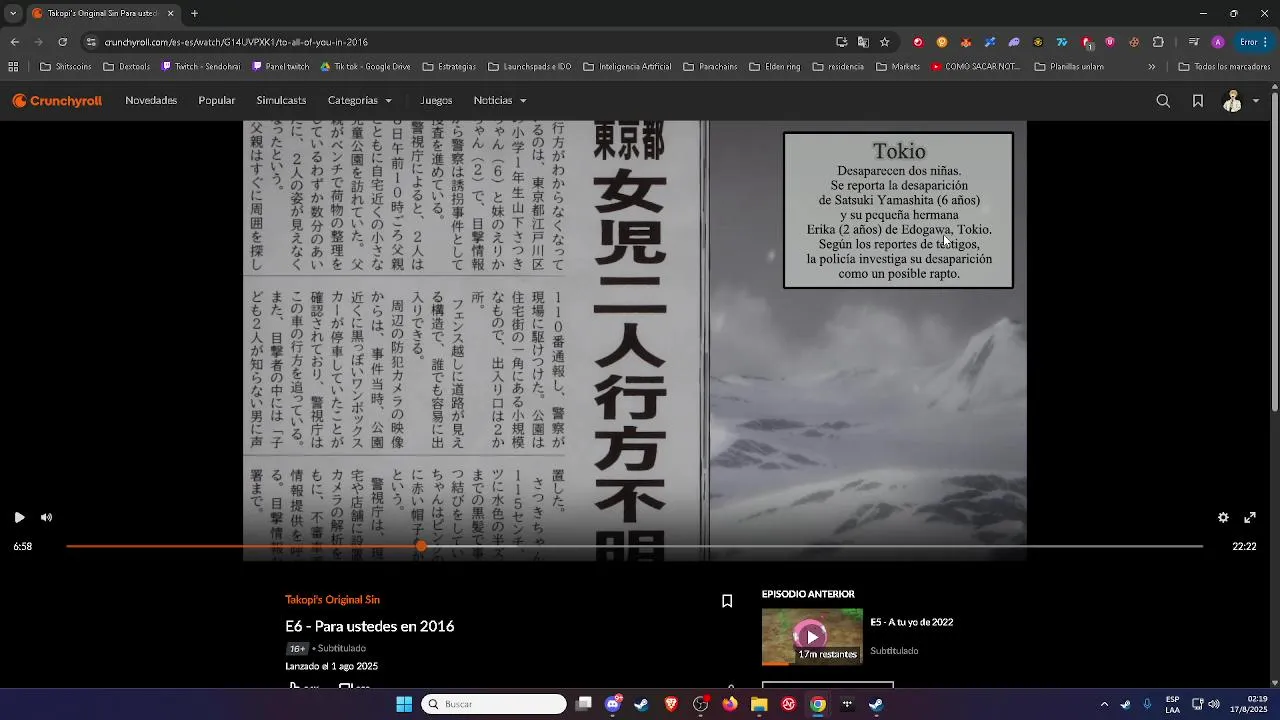This screenshot has height=720, width=1280.
Task: Open the previous episode E5 thumbnail
Action: pyautogui.click(x=812, y=637)
